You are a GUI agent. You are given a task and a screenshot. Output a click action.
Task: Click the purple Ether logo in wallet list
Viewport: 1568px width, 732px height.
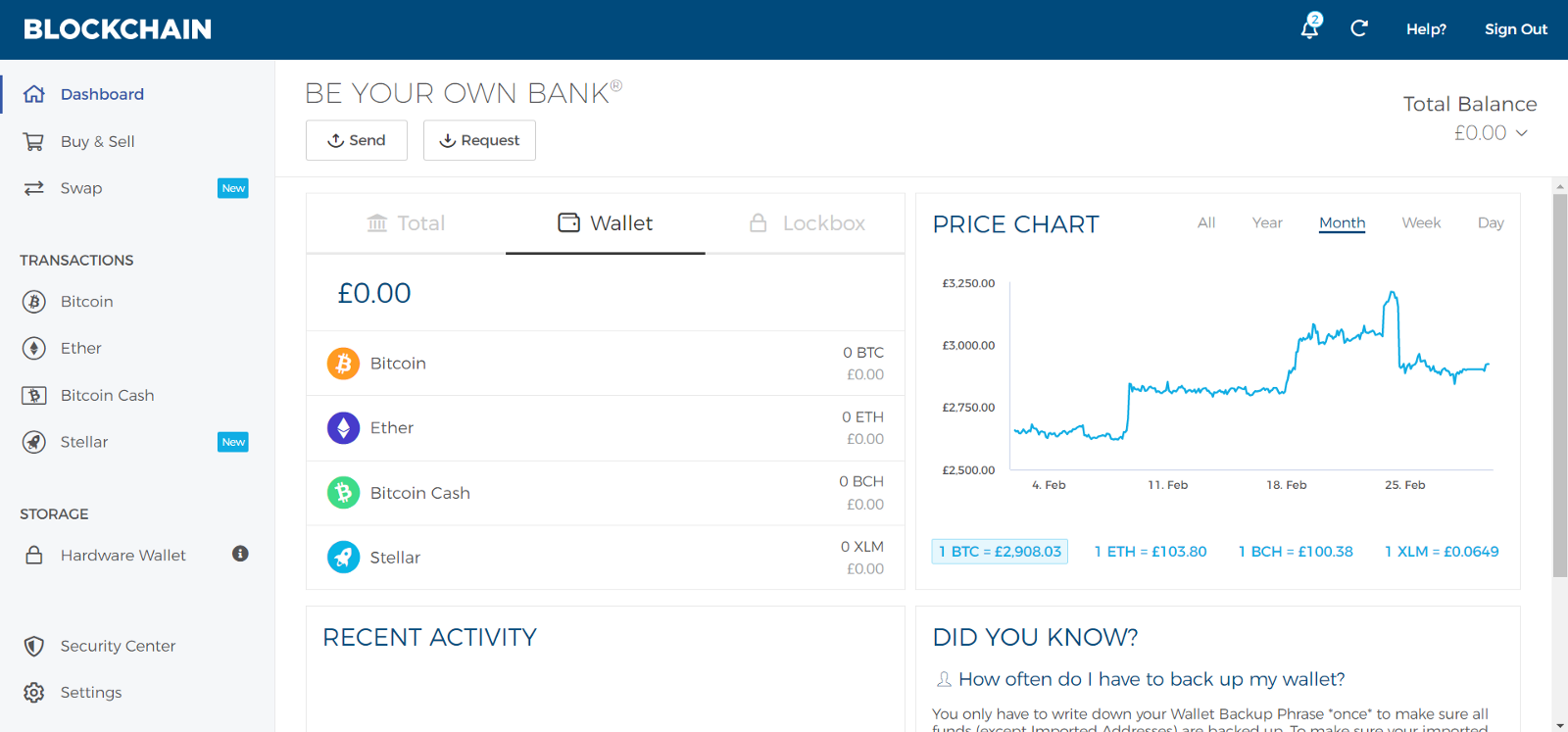tap(343, 428)
